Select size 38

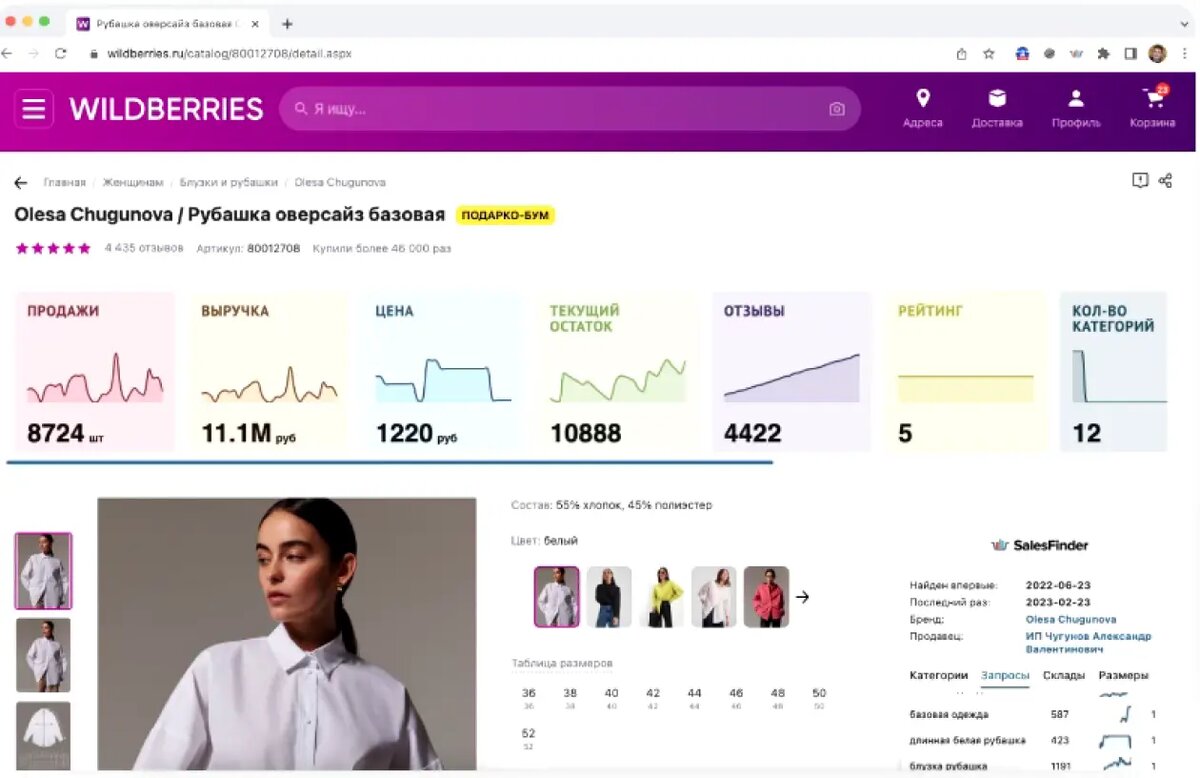pos(570,697)
